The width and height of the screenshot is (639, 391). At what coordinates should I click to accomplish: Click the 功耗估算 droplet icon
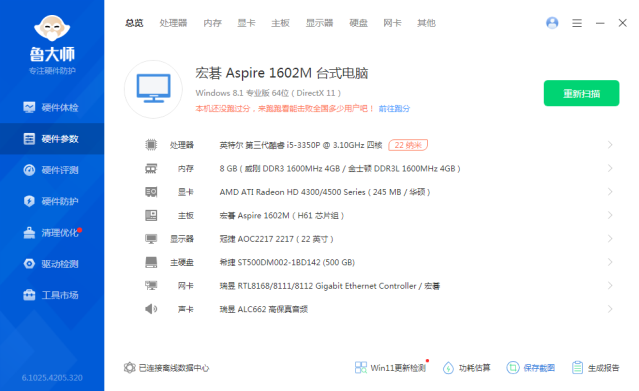pyautogui.click(x=448, y=368)
